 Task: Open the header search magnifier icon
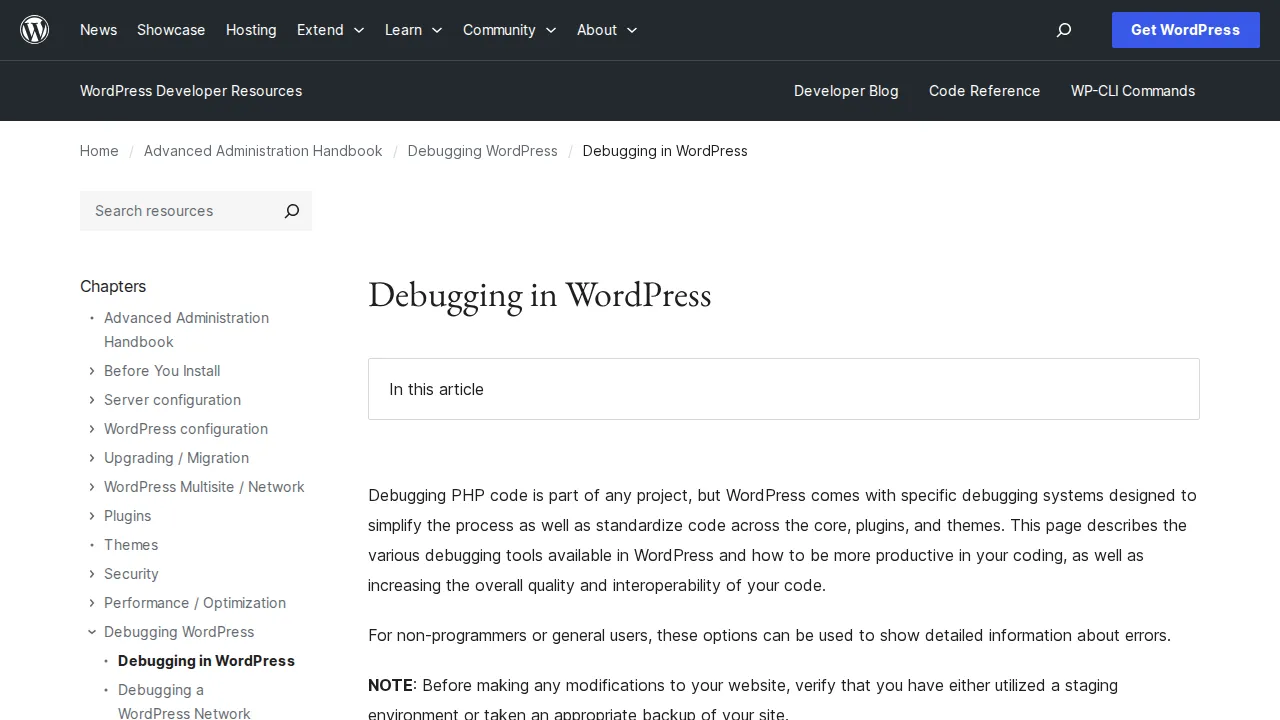click(x=1063, y=30)
